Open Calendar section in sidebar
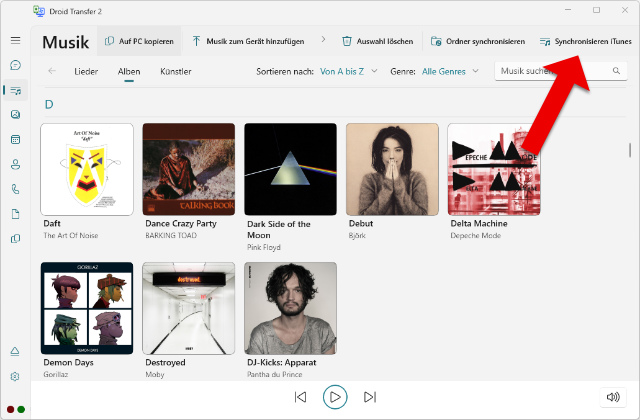This screenshot has width=640, height=420. 16,140
